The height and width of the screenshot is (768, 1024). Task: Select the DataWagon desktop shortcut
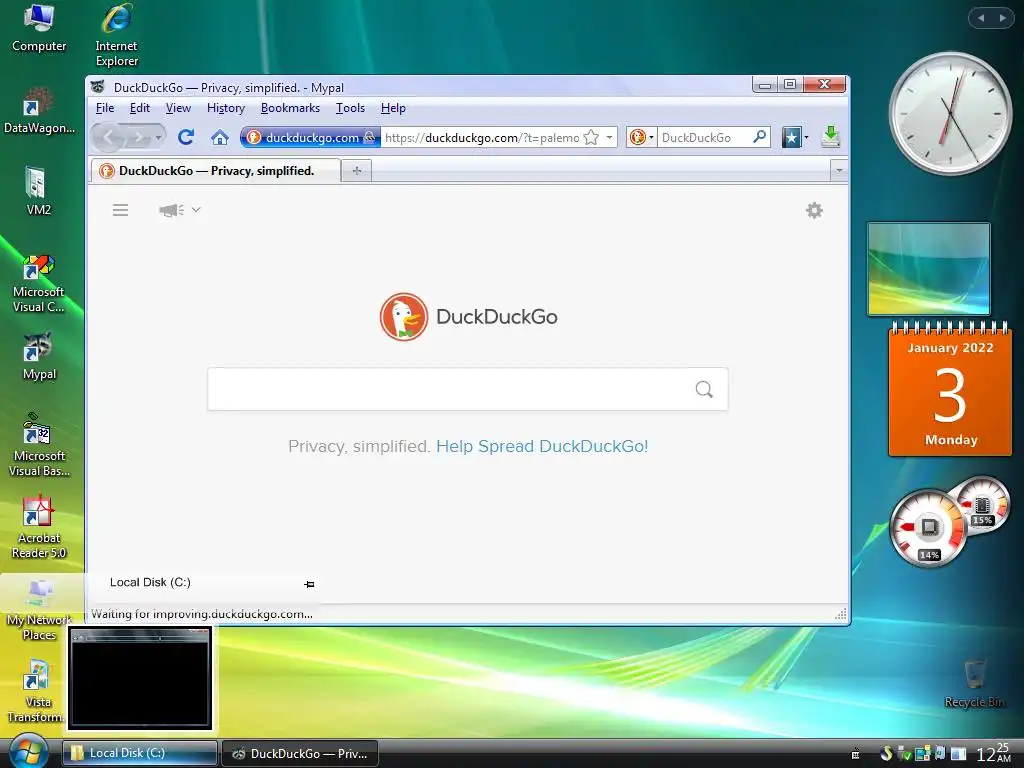[39, 111]
